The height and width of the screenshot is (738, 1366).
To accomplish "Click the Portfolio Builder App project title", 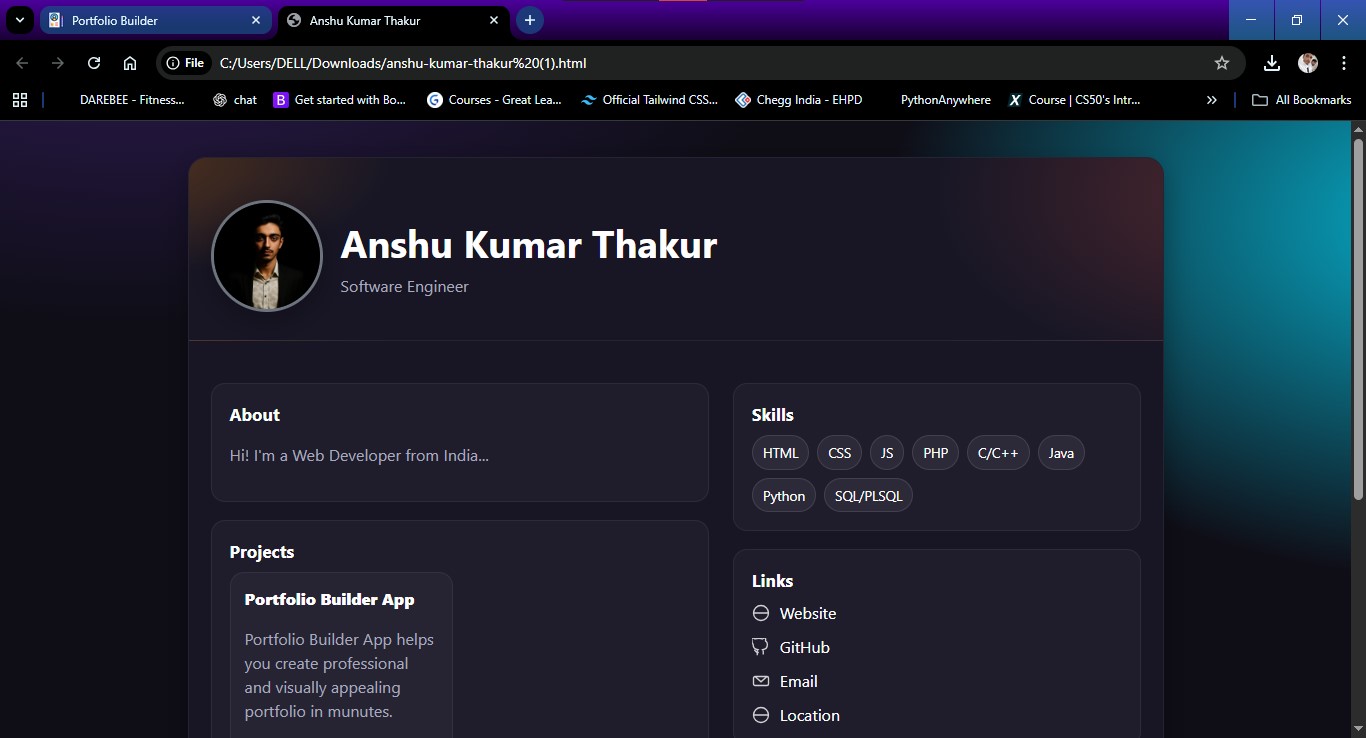I will (x=329, y=600).
